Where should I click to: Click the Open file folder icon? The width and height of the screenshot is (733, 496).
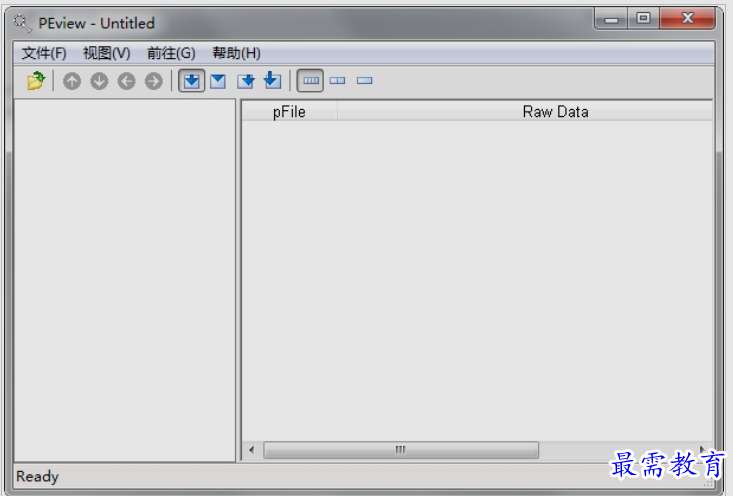(x=36, y=81)
